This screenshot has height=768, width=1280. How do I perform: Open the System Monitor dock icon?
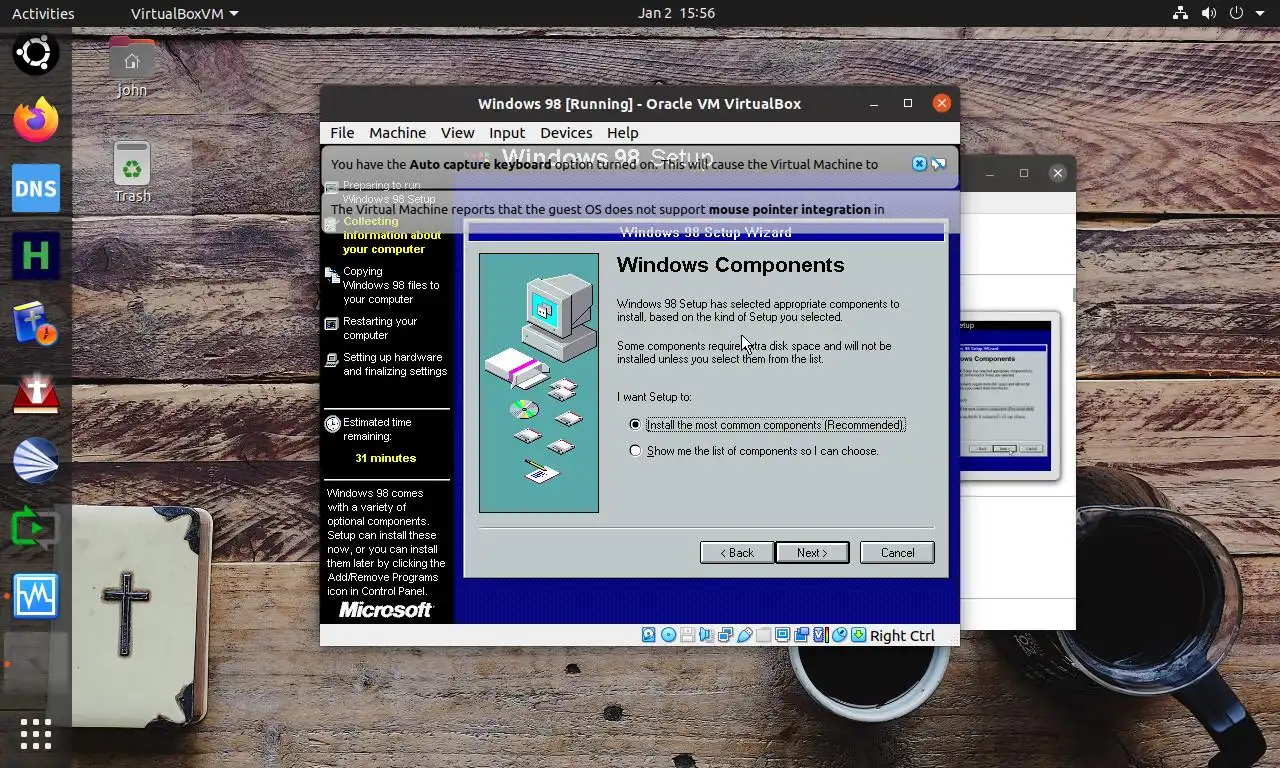[x=36, y=596]
